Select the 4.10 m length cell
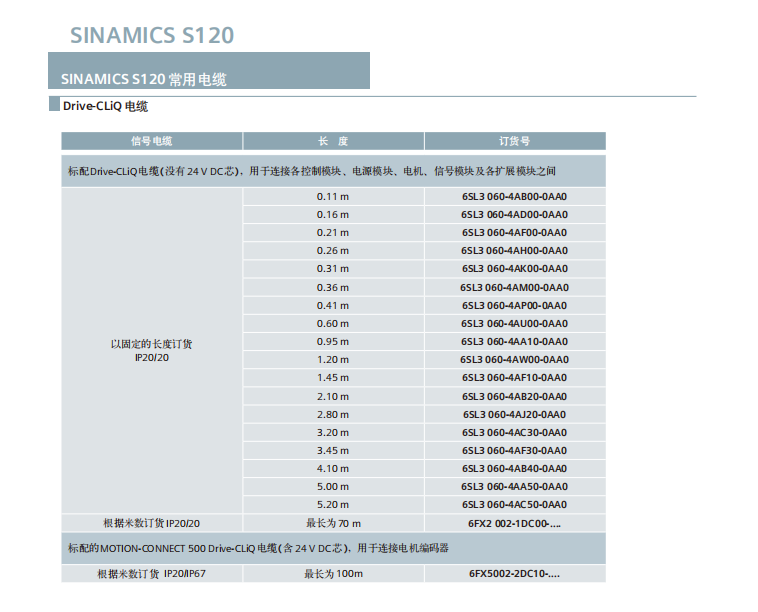This screenshot has width=758, height=612. coord(334,468)
